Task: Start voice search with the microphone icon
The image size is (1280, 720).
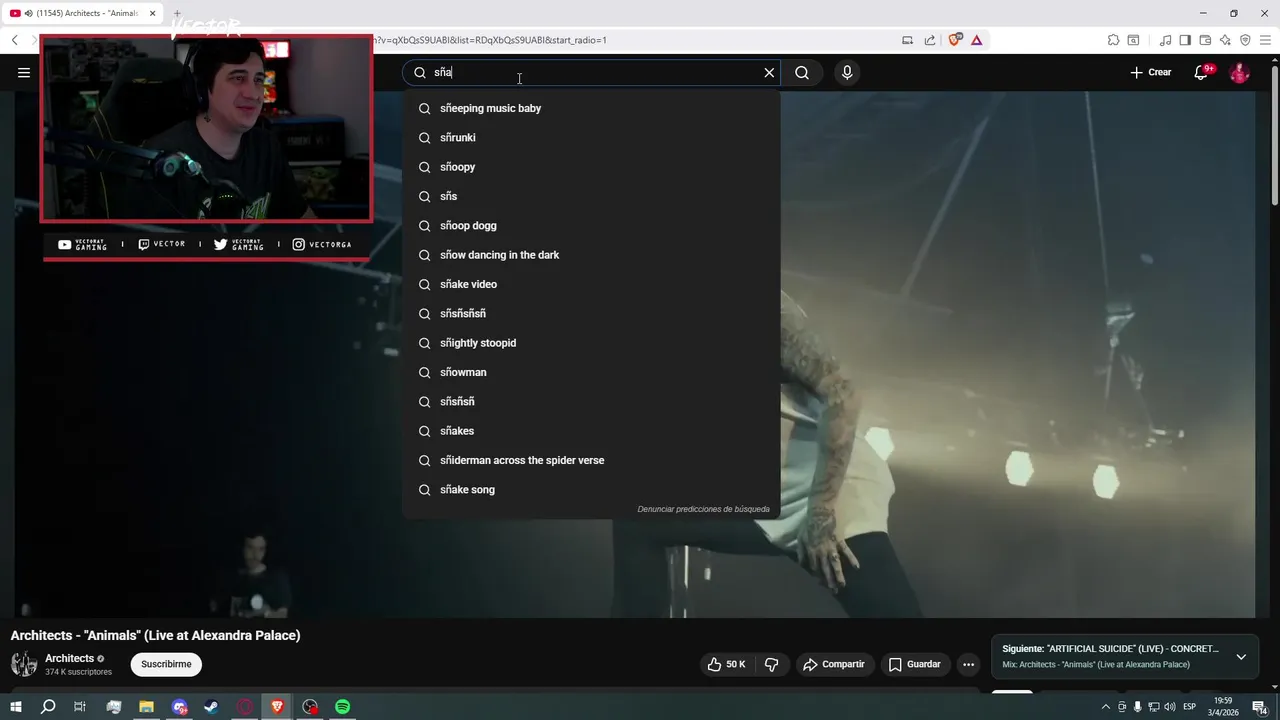Action: coord(847,72)
